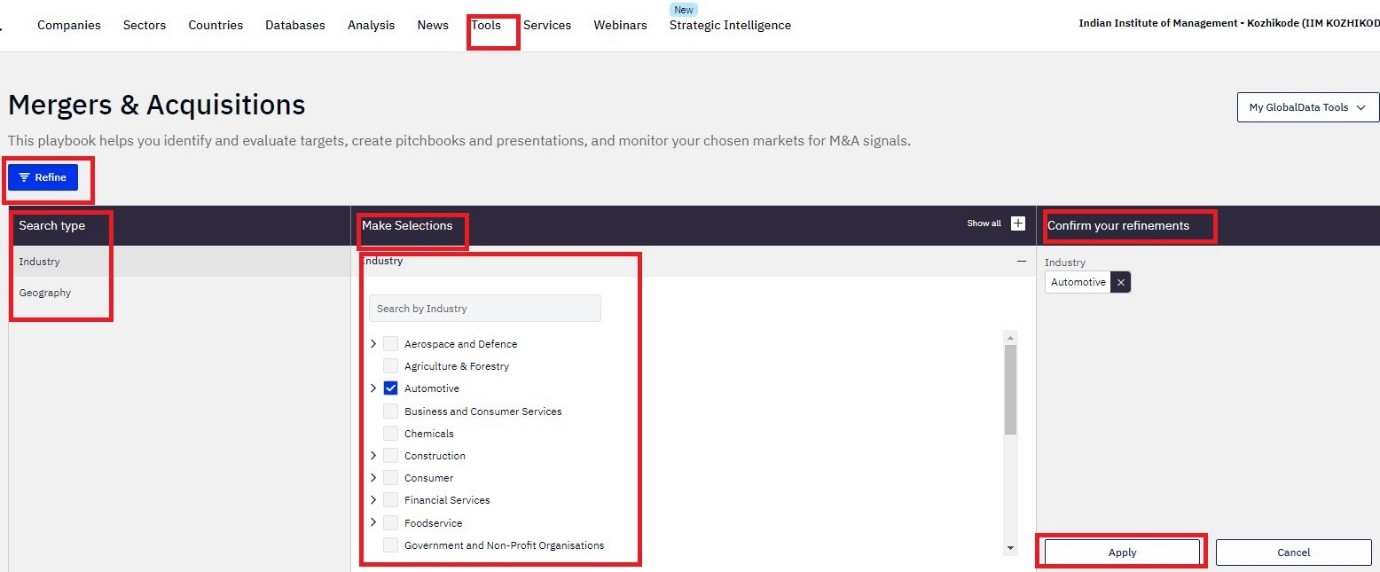Expand the Automotive sub-industries

tap(373, 389)
